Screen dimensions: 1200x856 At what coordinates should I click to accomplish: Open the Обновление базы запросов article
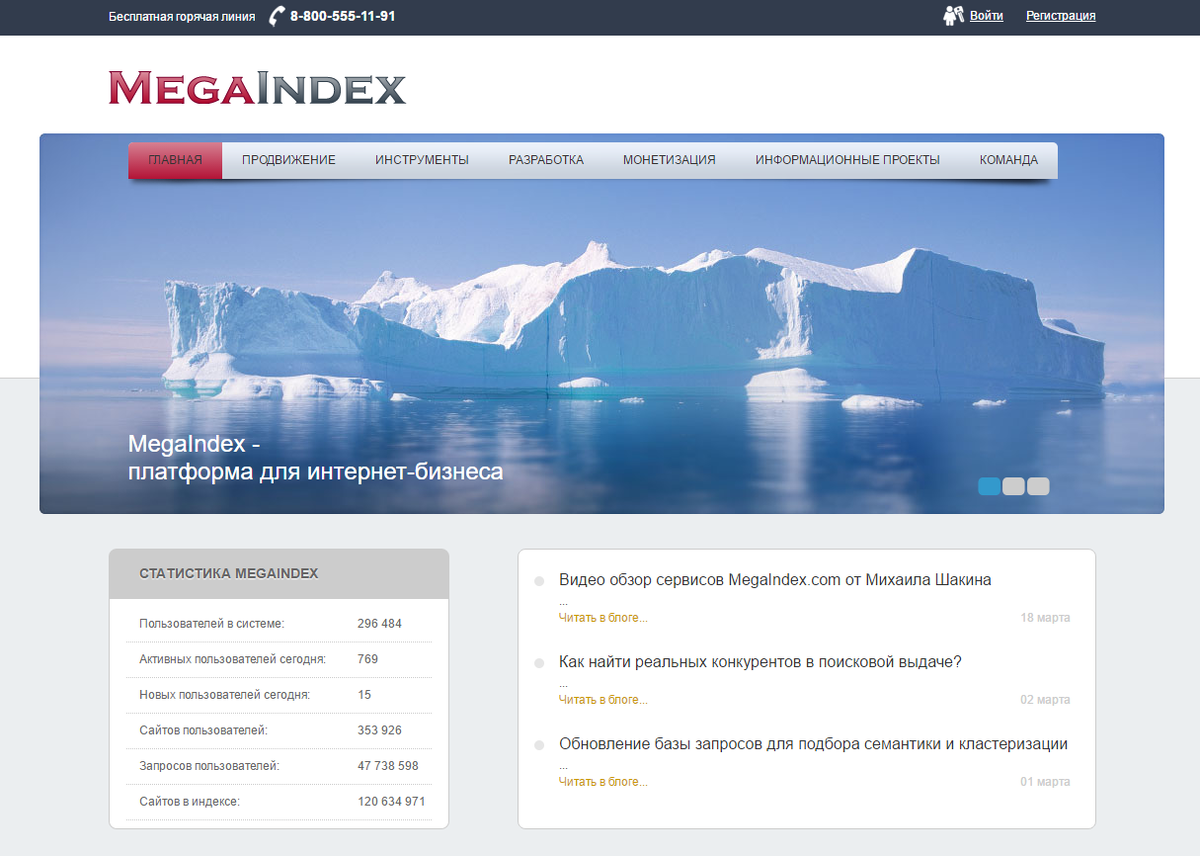[x=813, y=744]
